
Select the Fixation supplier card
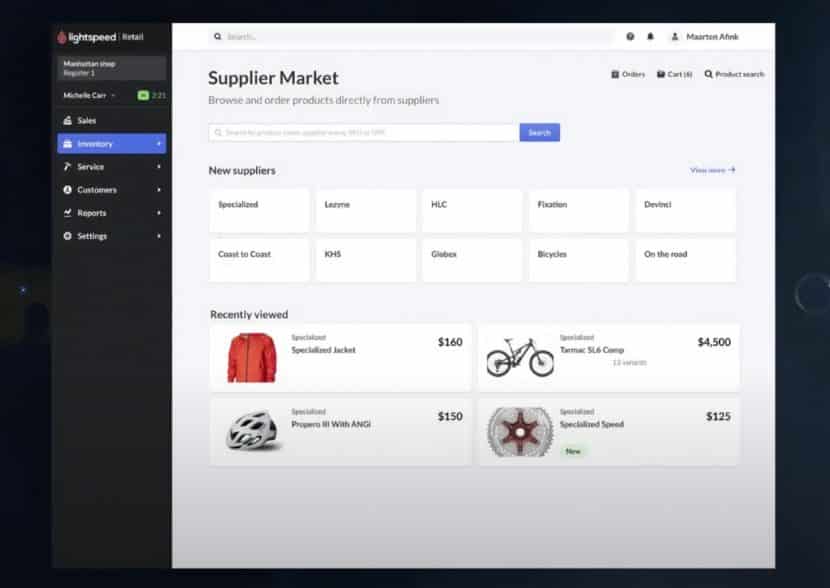579,210
